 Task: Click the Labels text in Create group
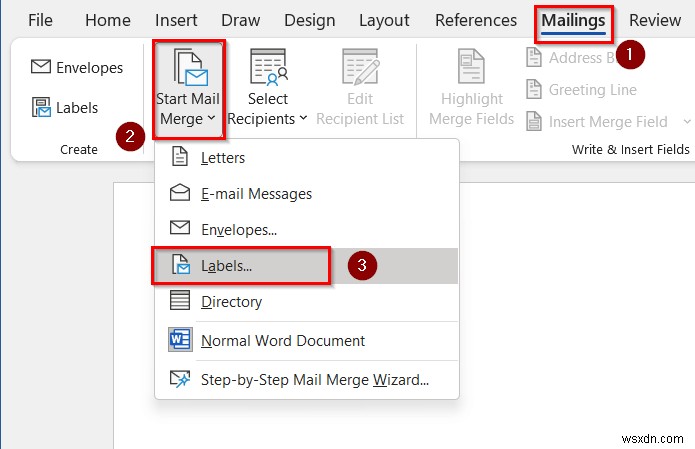pos(77,108)
